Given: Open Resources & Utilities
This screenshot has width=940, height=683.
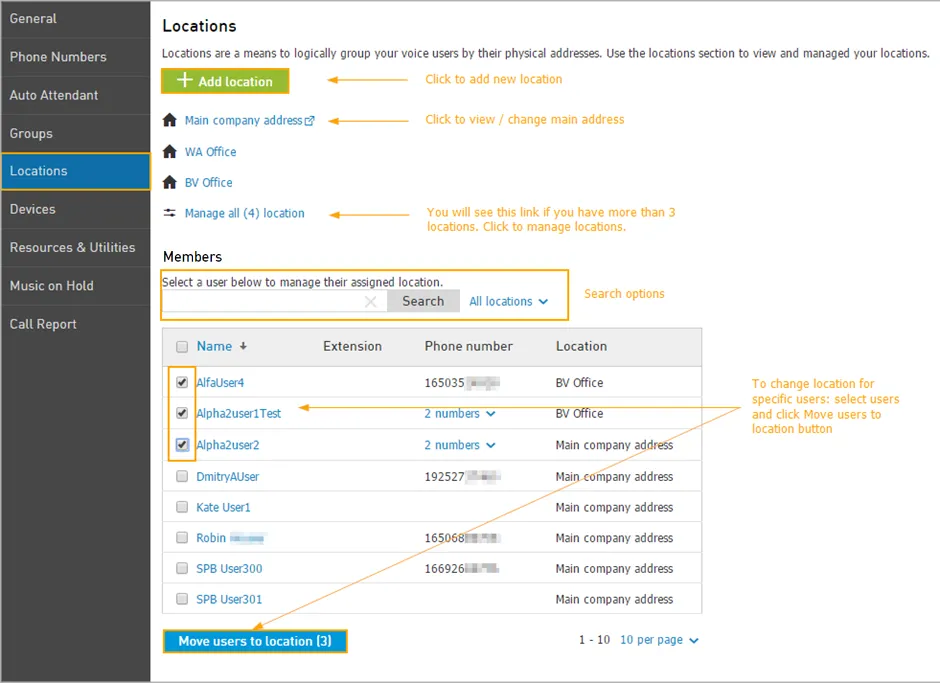Looking at the screenshot, I should click(76, 248).
